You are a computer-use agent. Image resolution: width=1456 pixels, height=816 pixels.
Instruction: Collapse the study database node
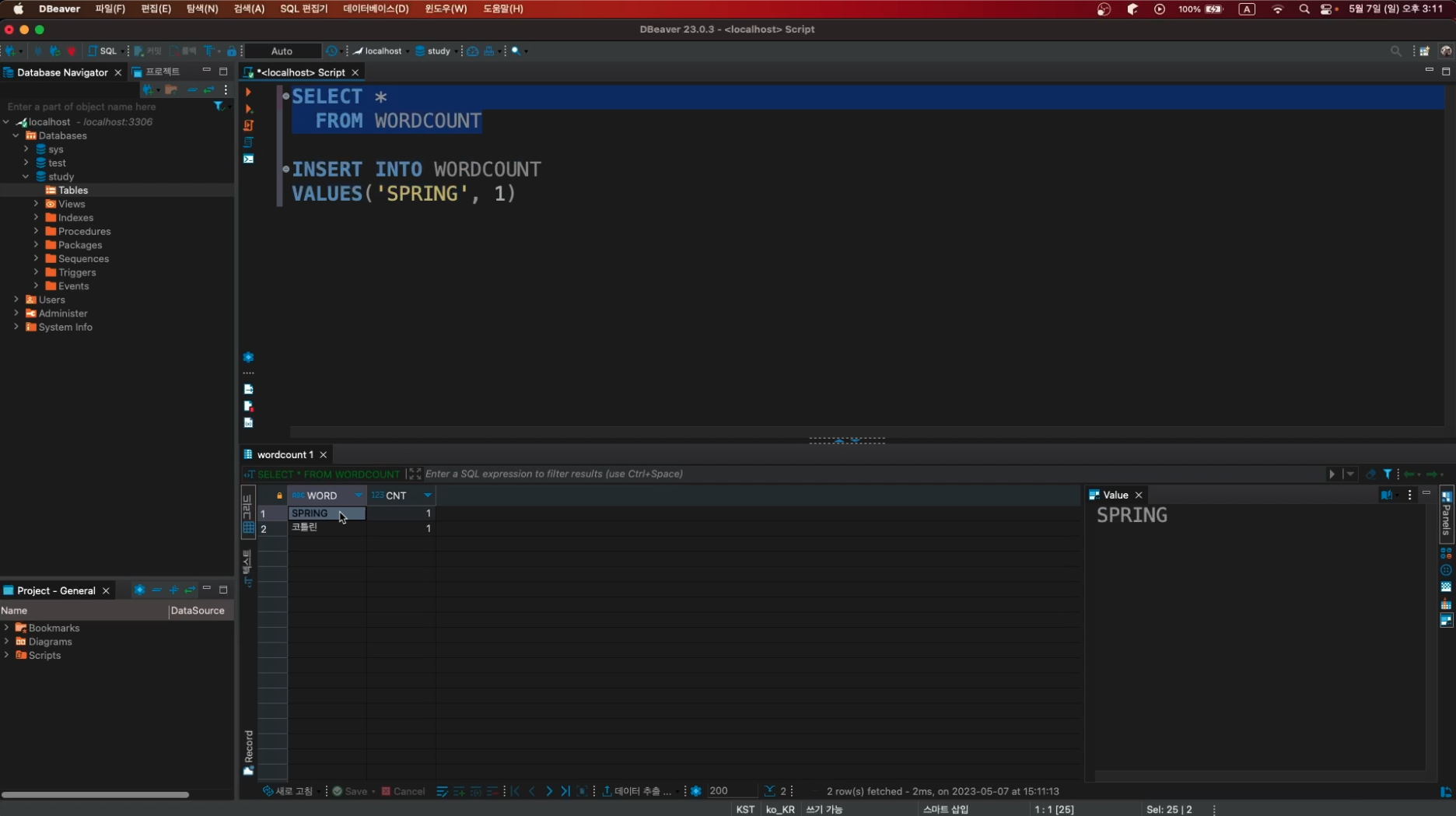pyautogui.click(x=26, y=177)
